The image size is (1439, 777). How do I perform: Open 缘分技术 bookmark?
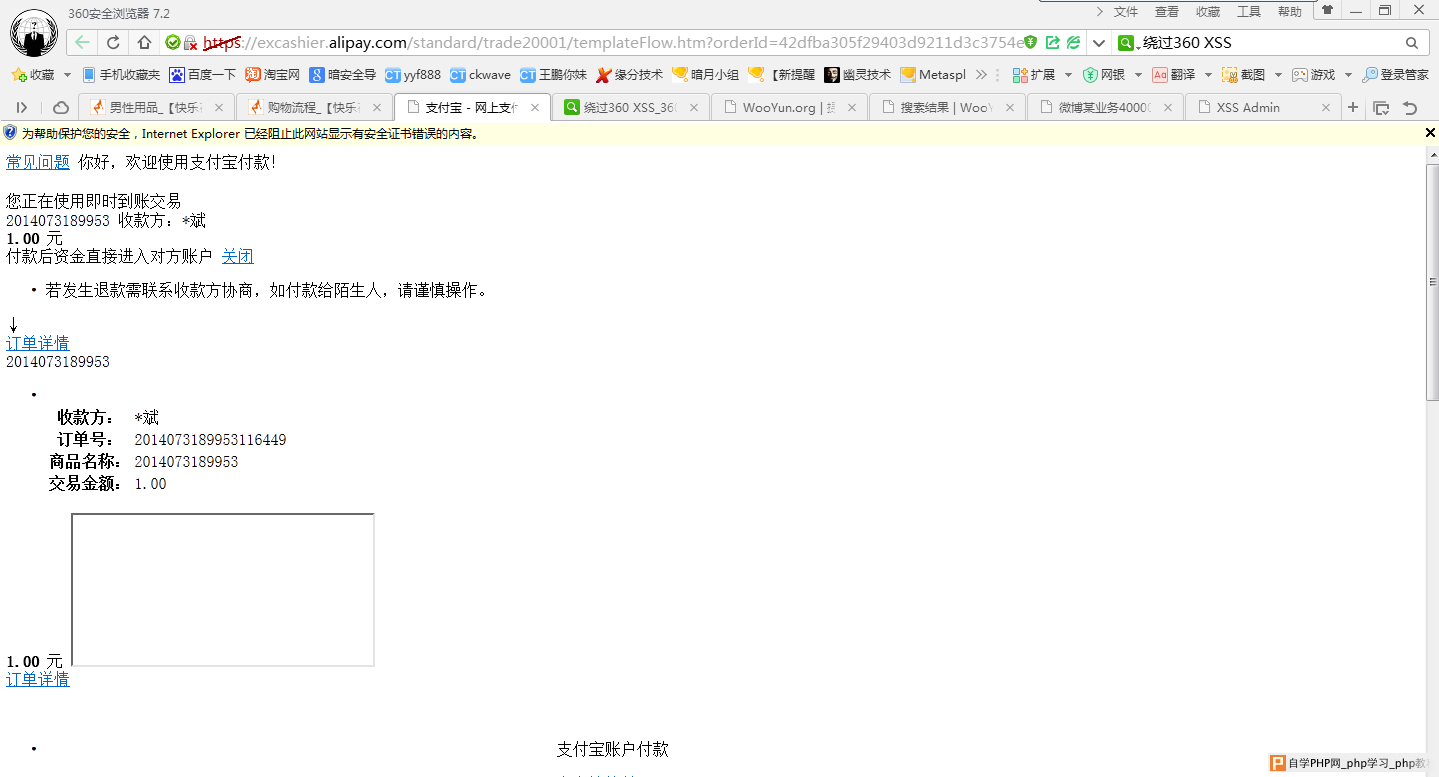(x=629, y=75)
